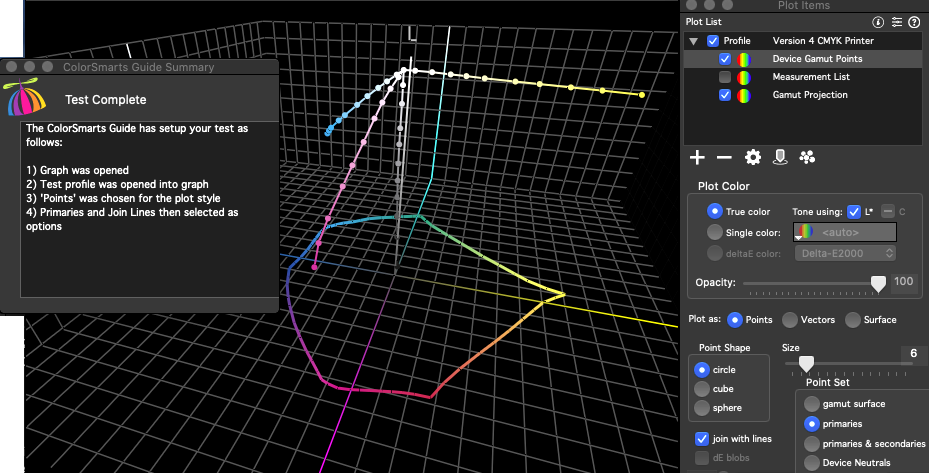
Task: Open plot settings gear icon
Action: click(x=753, y=158)
